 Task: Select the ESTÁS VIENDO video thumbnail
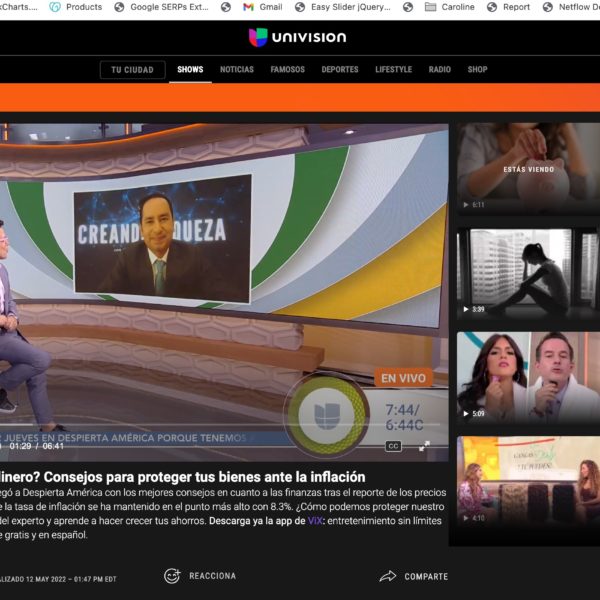[528, 169]
